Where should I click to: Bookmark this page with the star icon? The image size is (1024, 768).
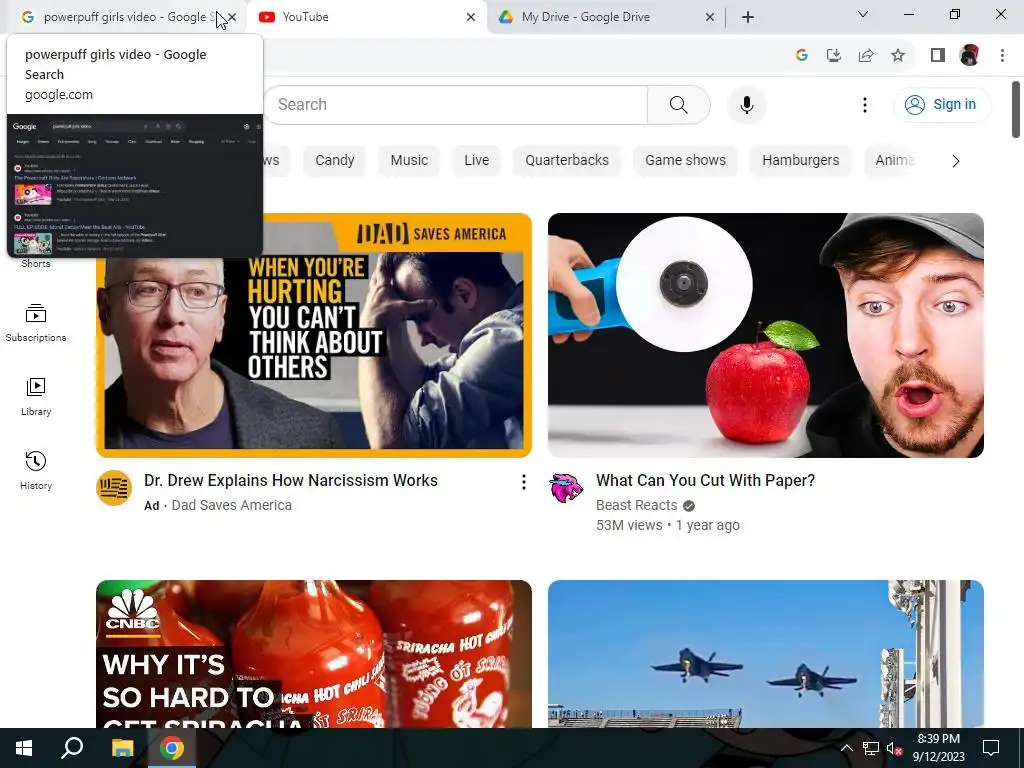point(898,56)
